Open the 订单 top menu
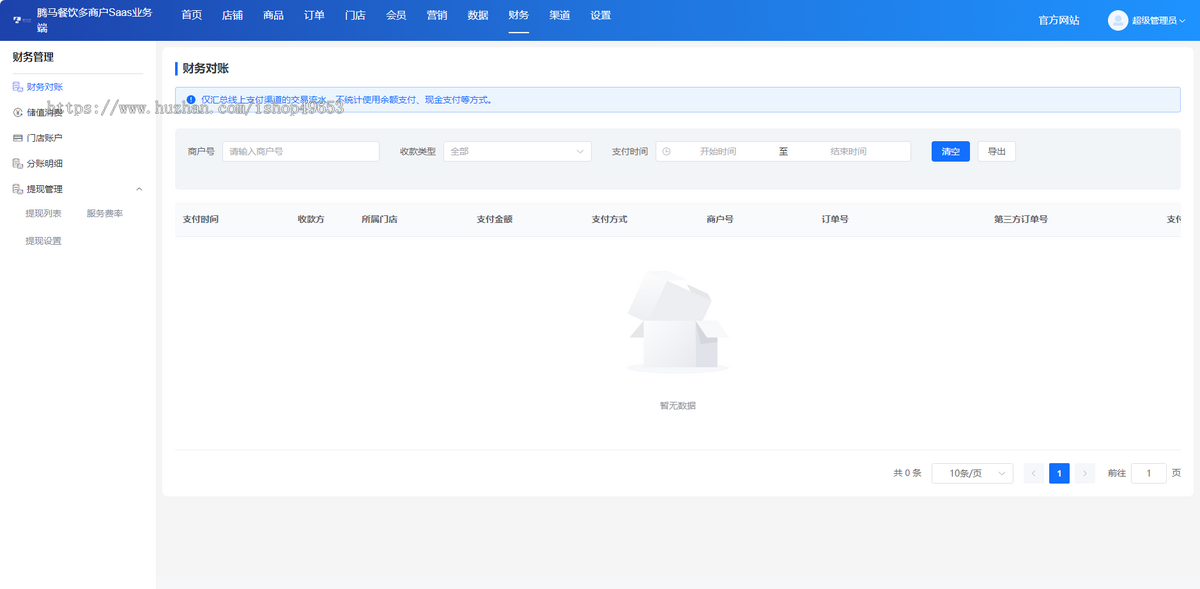Viewport: 1200px width, 589px height. tap(314, 15)
